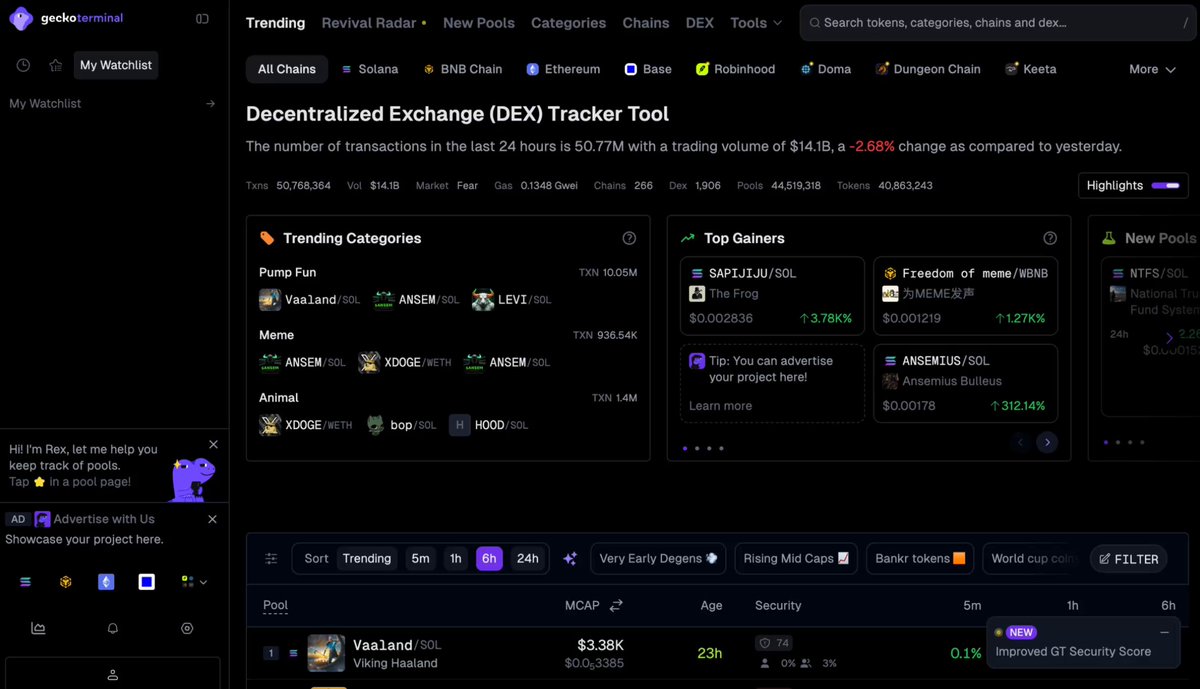Screen dimensions: 1200x689
Task: Open the Tools dropdown menu
Action: pyautogui.click(x=756, y=23)
